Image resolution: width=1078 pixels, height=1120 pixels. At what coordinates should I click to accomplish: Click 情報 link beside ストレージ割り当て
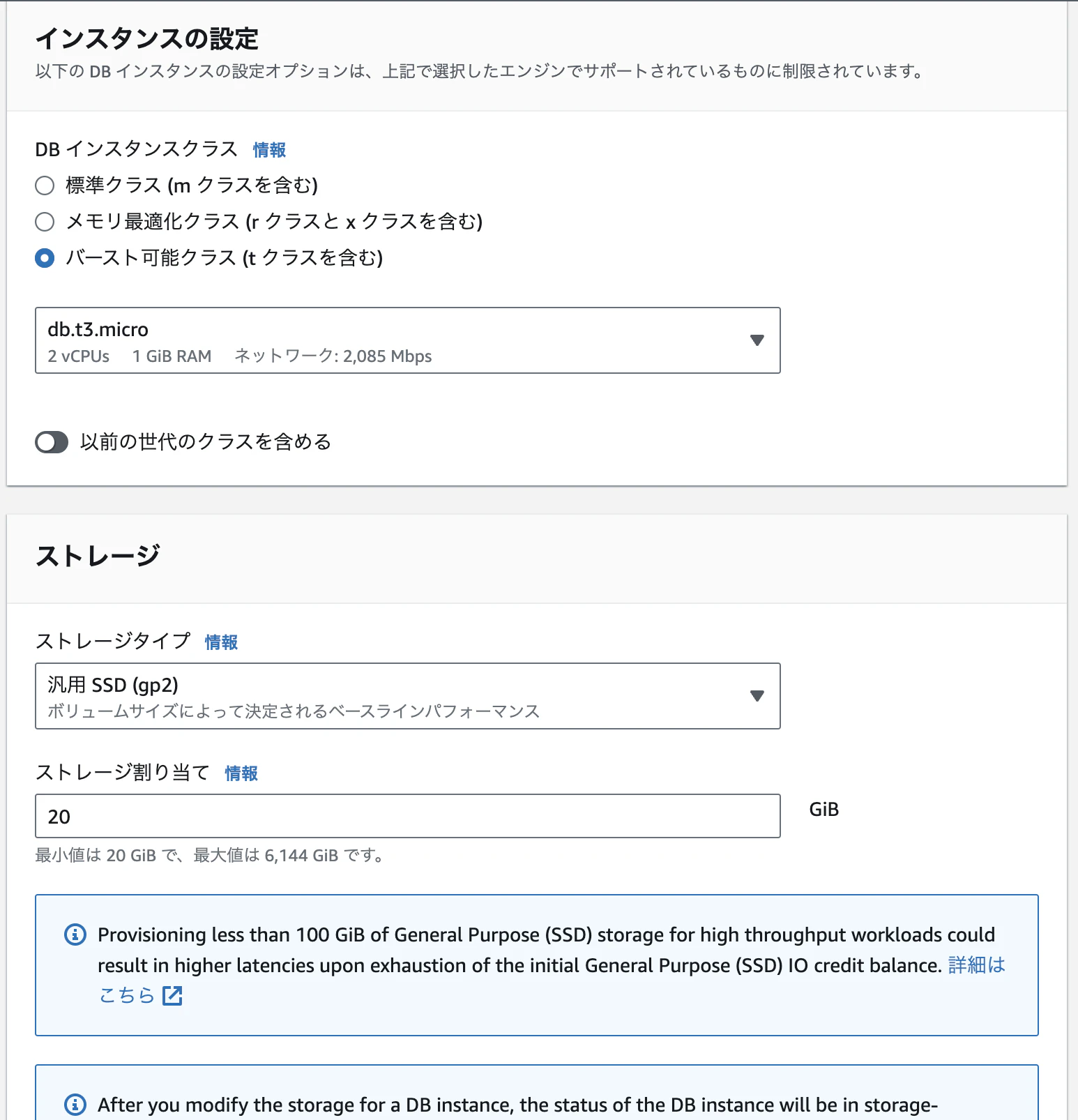tap(241, 773)
